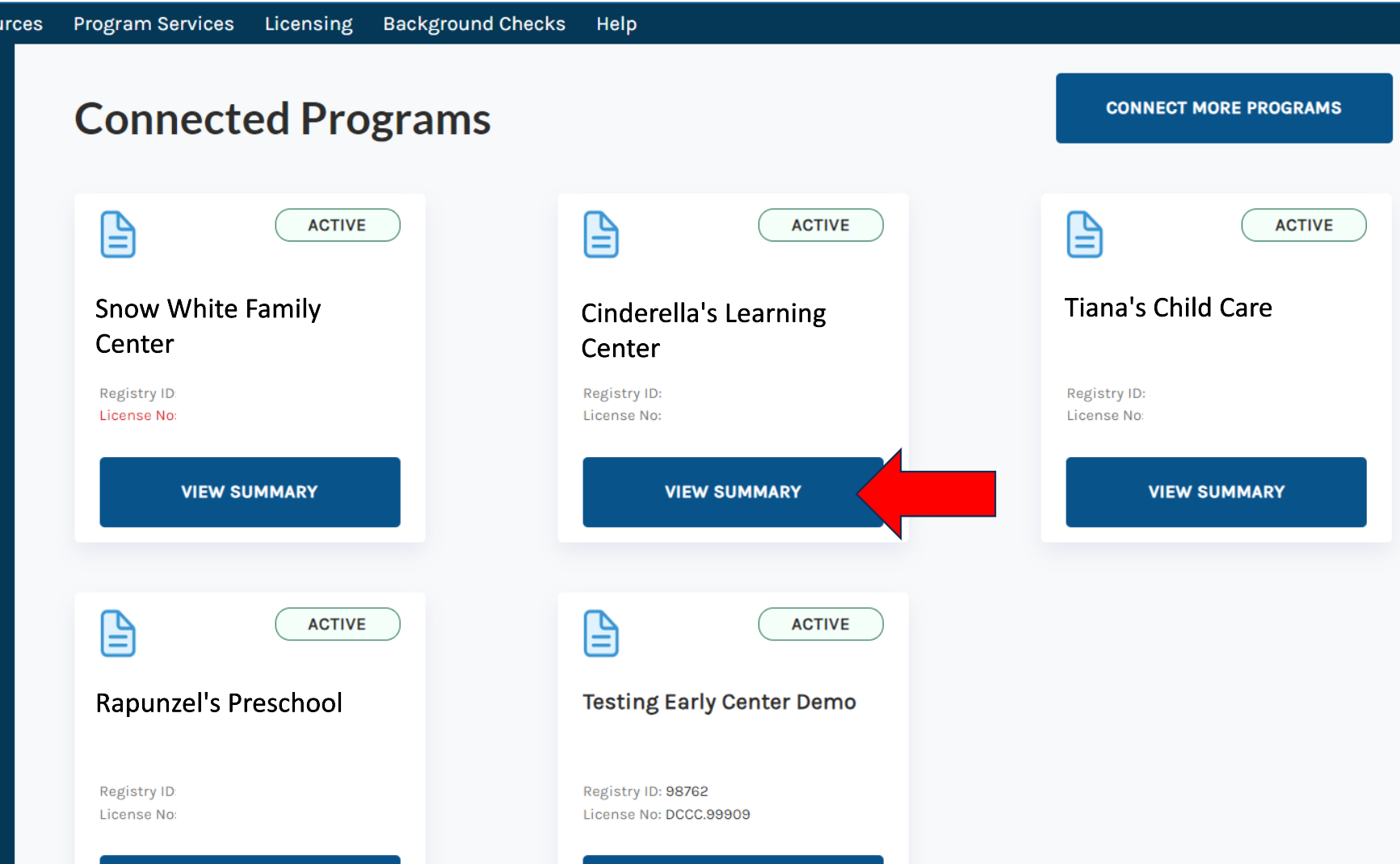Viewport: 1400px width, 864px height.
Task: Select the Rapunzel's Preschool program title
Action: point(219,703)
